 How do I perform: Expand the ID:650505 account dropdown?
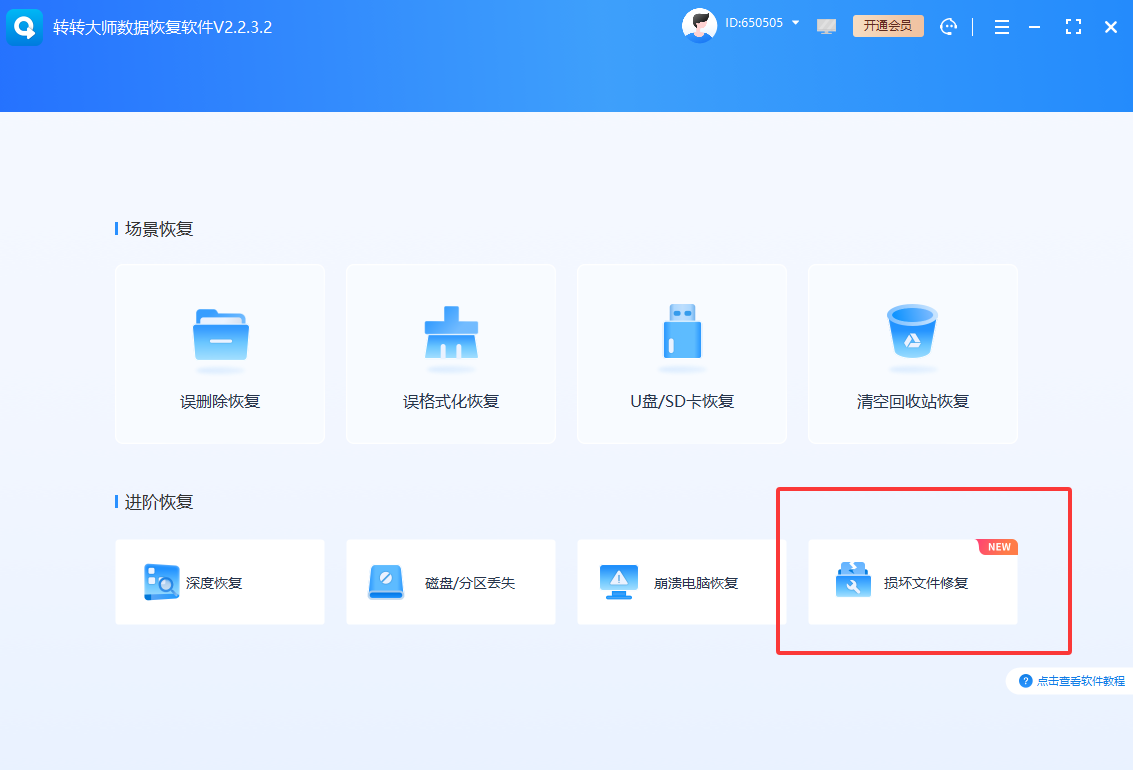coord(796,22)
